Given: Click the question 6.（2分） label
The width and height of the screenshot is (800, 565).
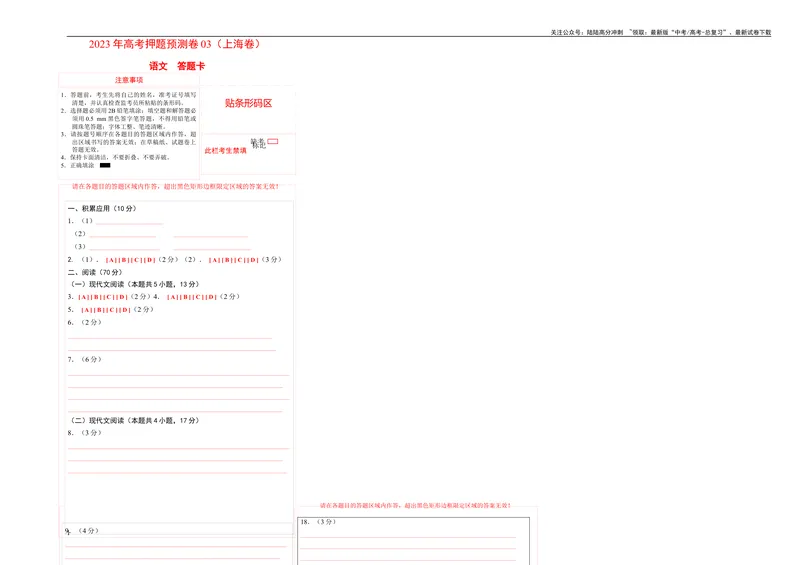Looking at the screenshot, I should pos(85,322).
